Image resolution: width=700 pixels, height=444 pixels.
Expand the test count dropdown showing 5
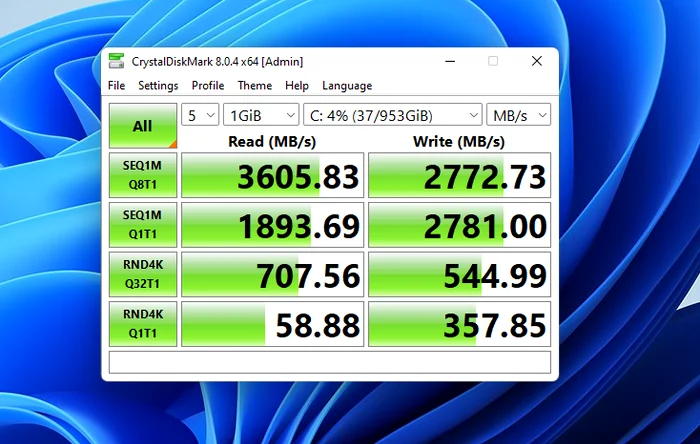click(x=200, y=115)
